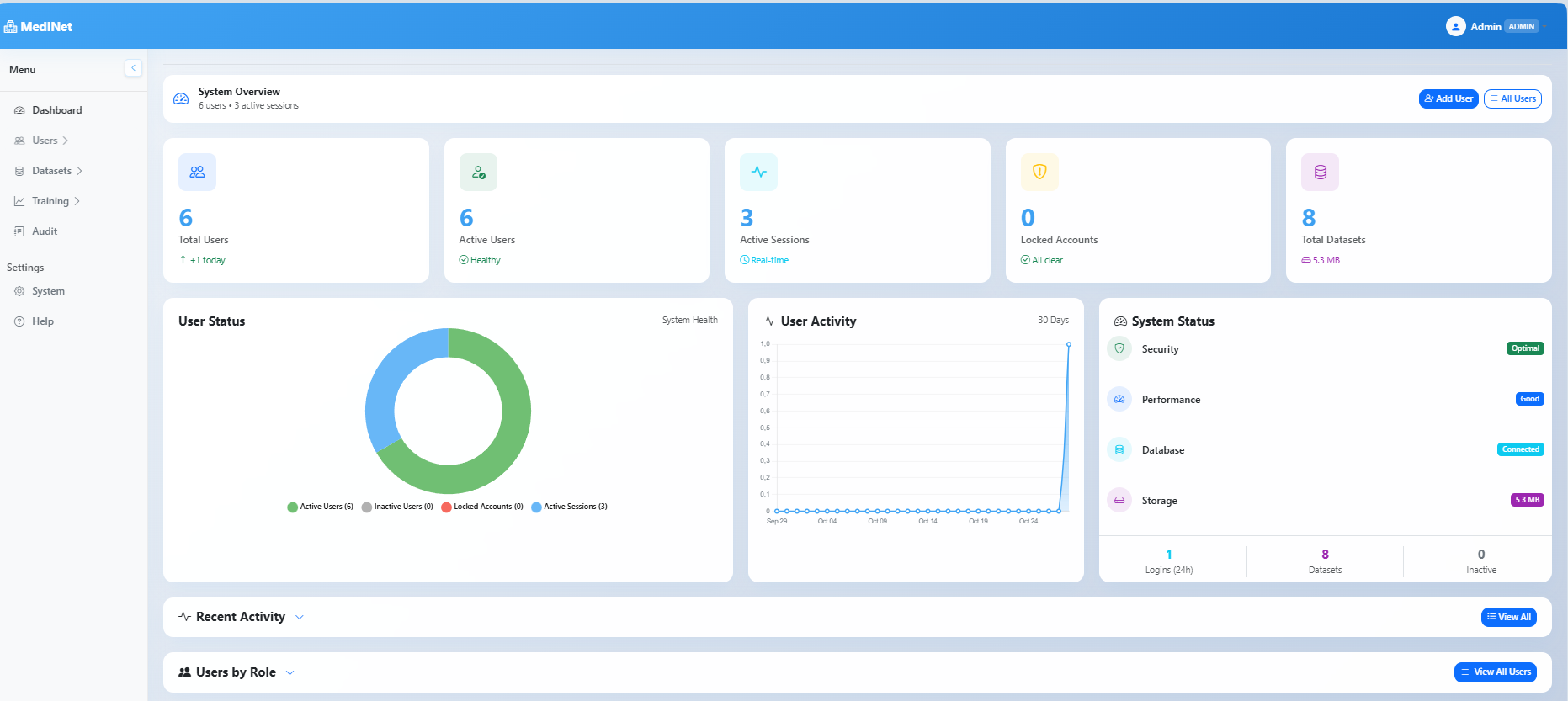
Task: Expand the Users submenu chevron
Action: coord(66,141)
